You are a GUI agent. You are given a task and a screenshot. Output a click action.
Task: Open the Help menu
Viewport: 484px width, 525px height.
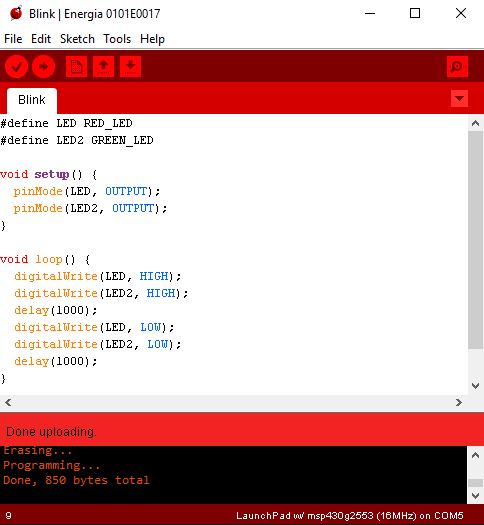152,39
